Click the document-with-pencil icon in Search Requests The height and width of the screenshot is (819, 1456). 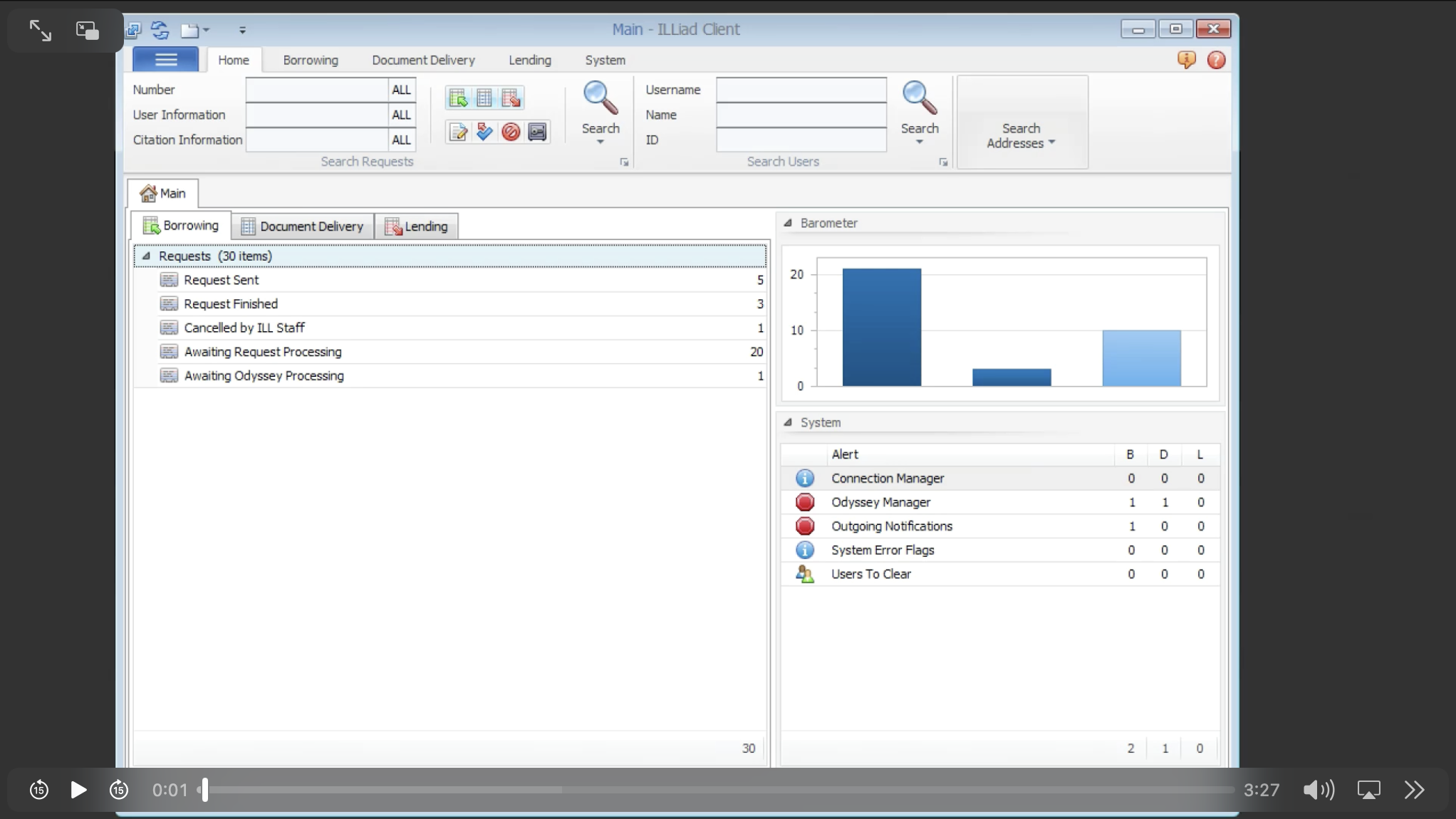[458, 132]
